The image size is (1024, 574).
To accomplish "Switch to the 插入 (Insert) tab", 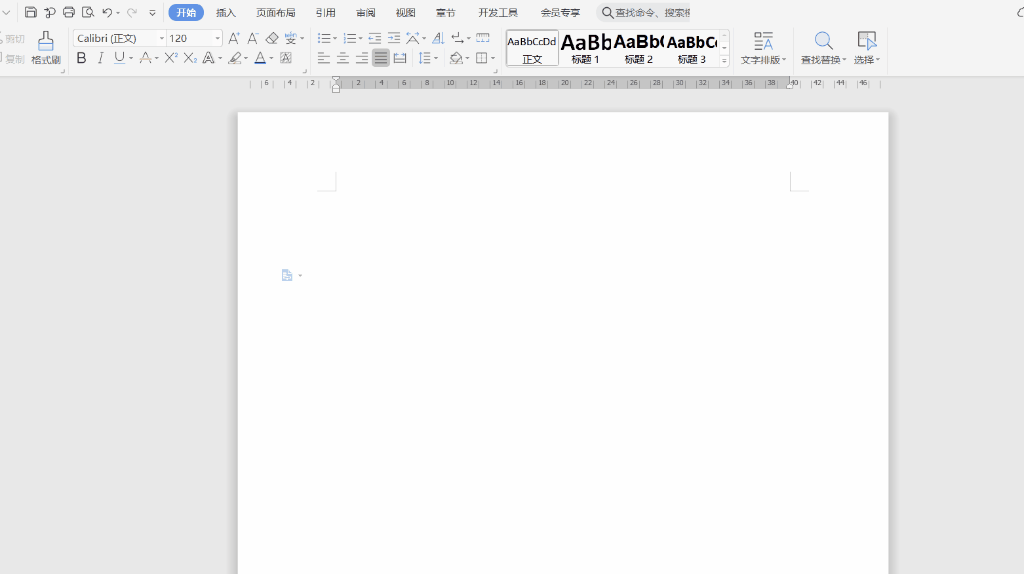I will pos(226,13).
